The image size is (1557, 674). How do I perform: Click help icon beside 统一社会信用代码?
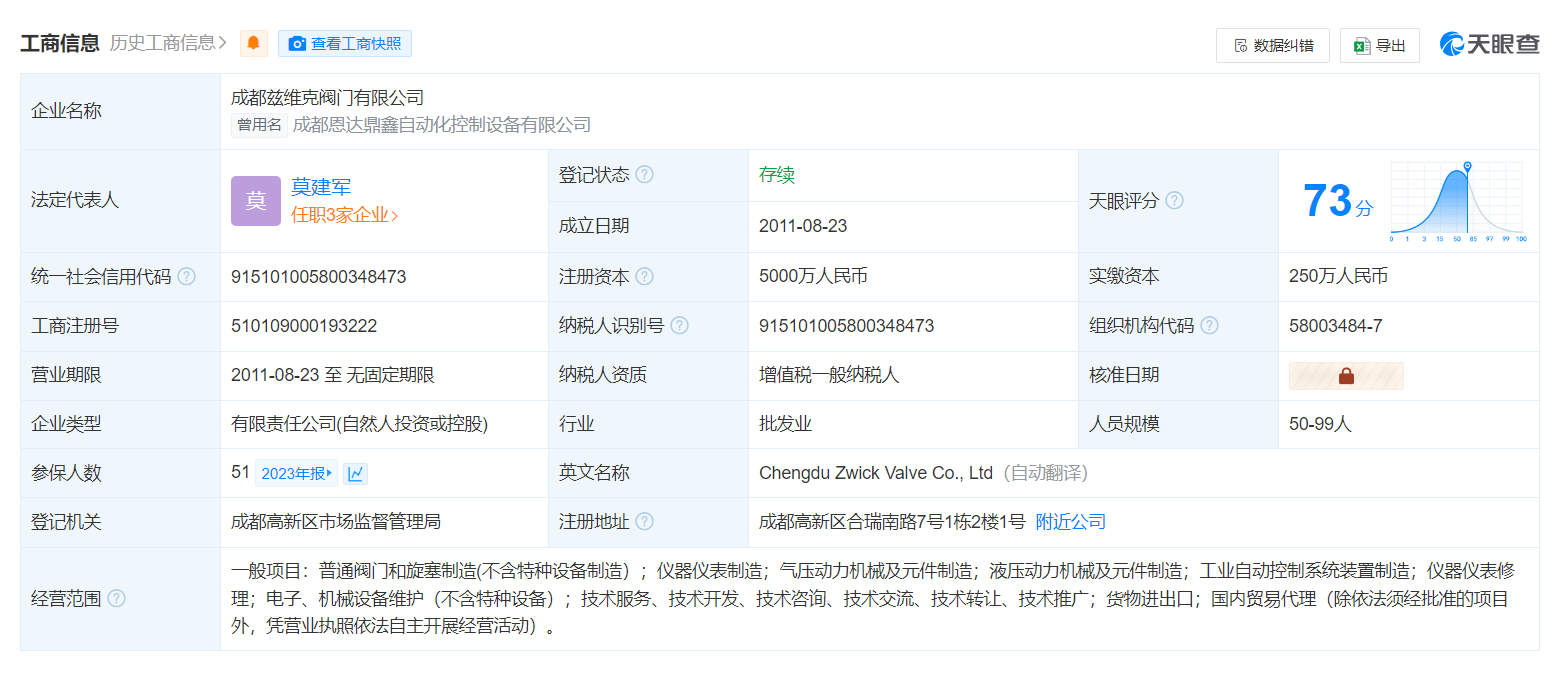[x=186, y=277]
